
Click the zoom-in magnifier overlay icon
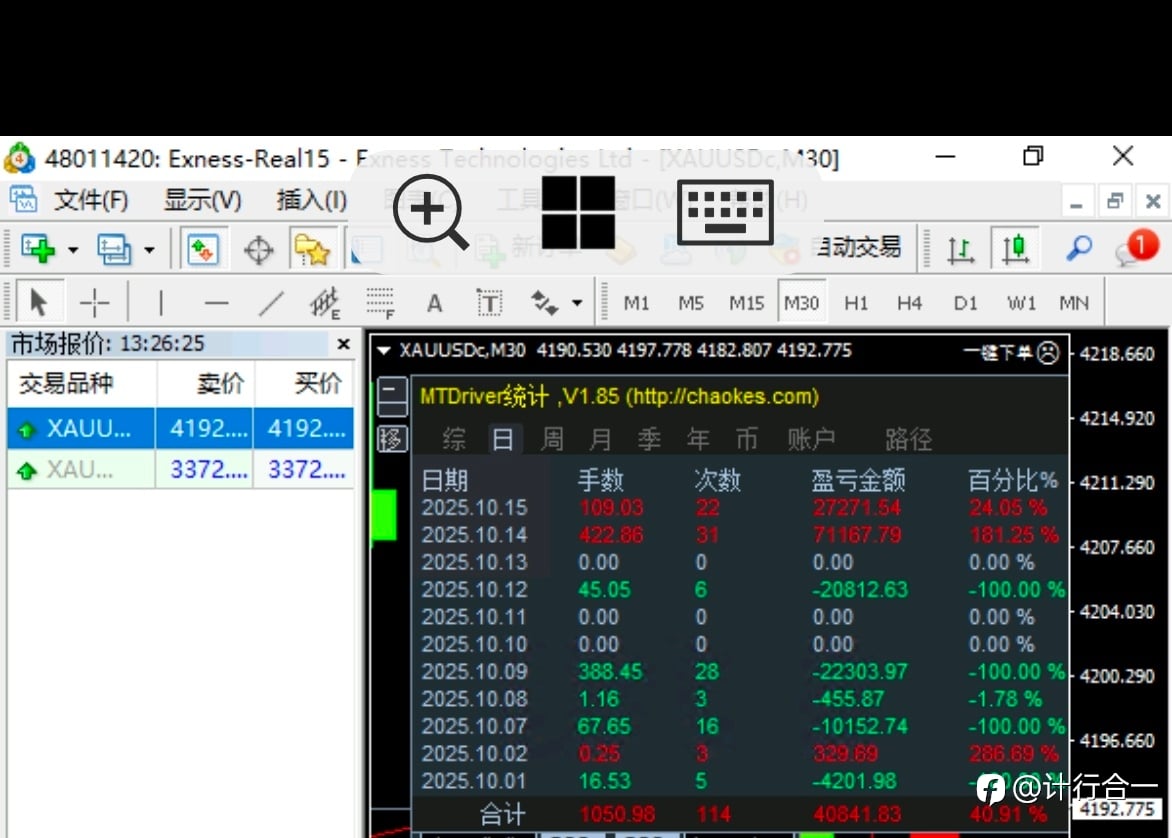(x=431, y=212)
